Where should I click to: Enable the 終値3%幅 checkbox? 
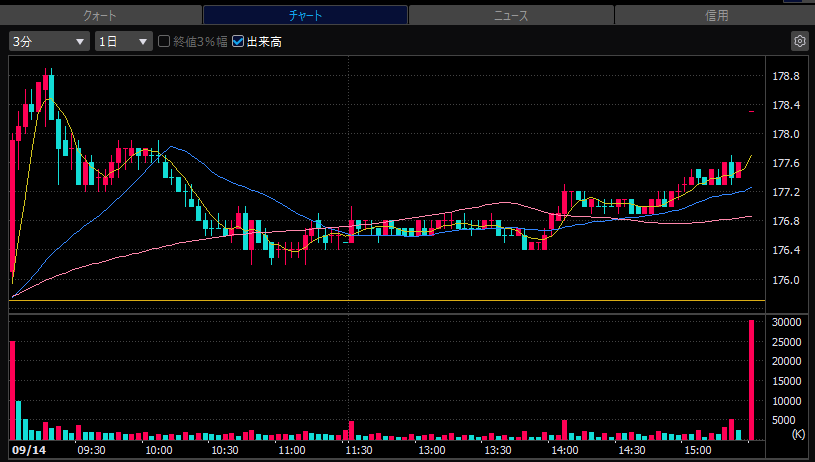coord(164,41)
